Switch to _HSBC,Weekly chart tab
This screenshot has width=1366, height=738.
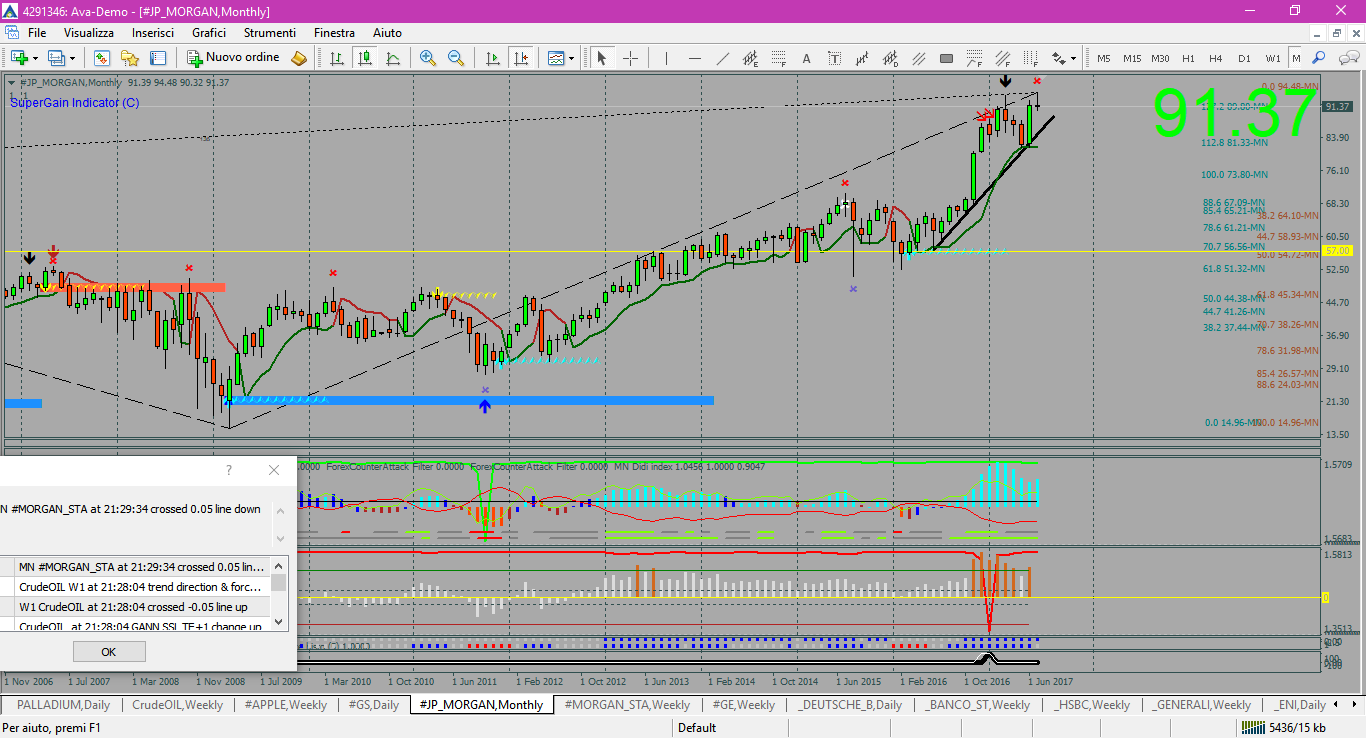point(1092,705)
